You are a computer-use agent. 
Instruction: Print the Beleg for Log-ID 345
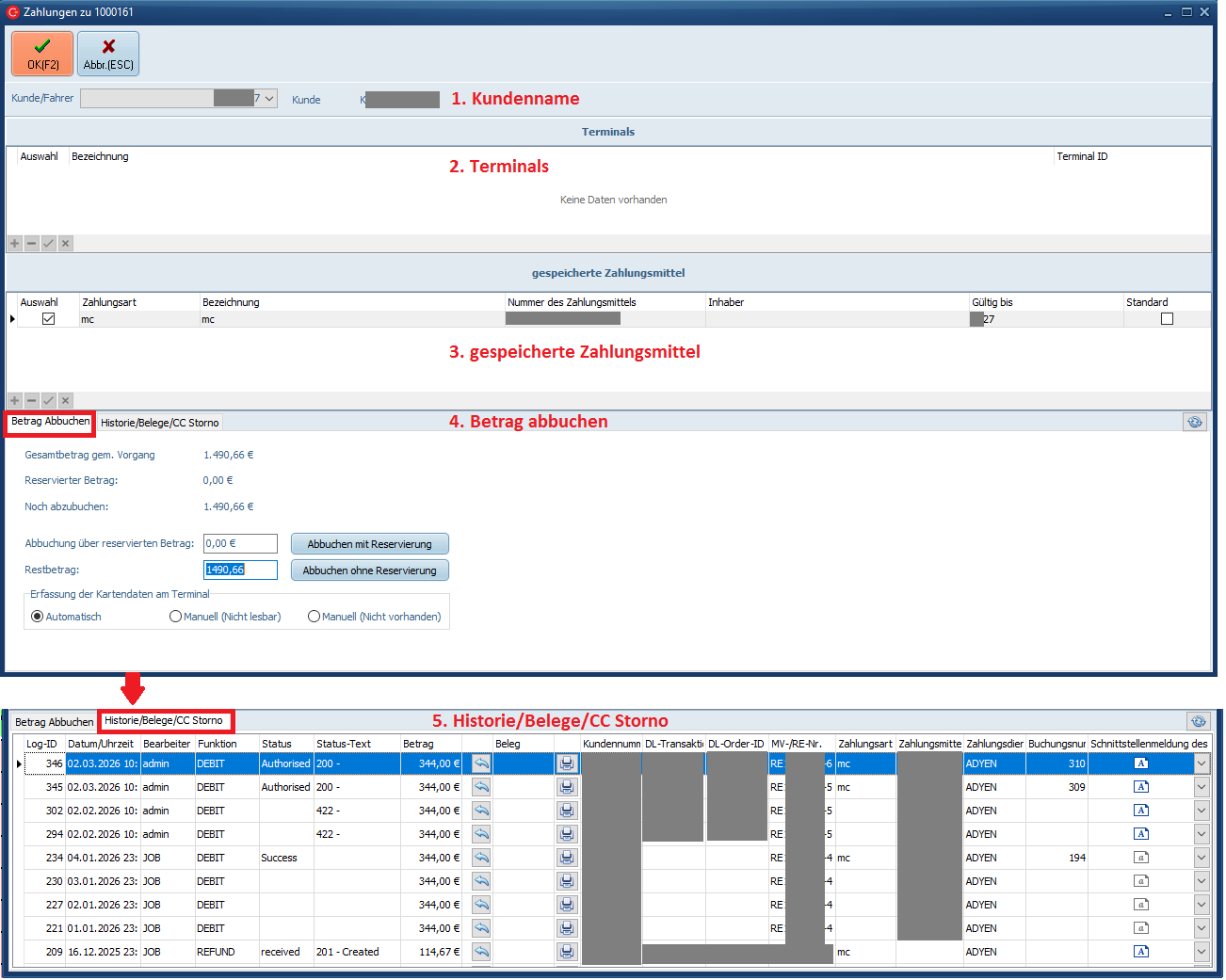point(567,787)
